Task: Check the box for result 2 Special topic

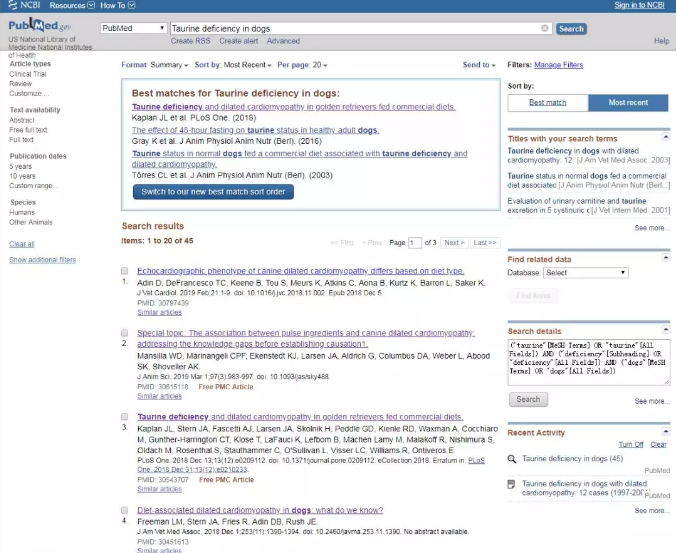Action: point(124,333)
